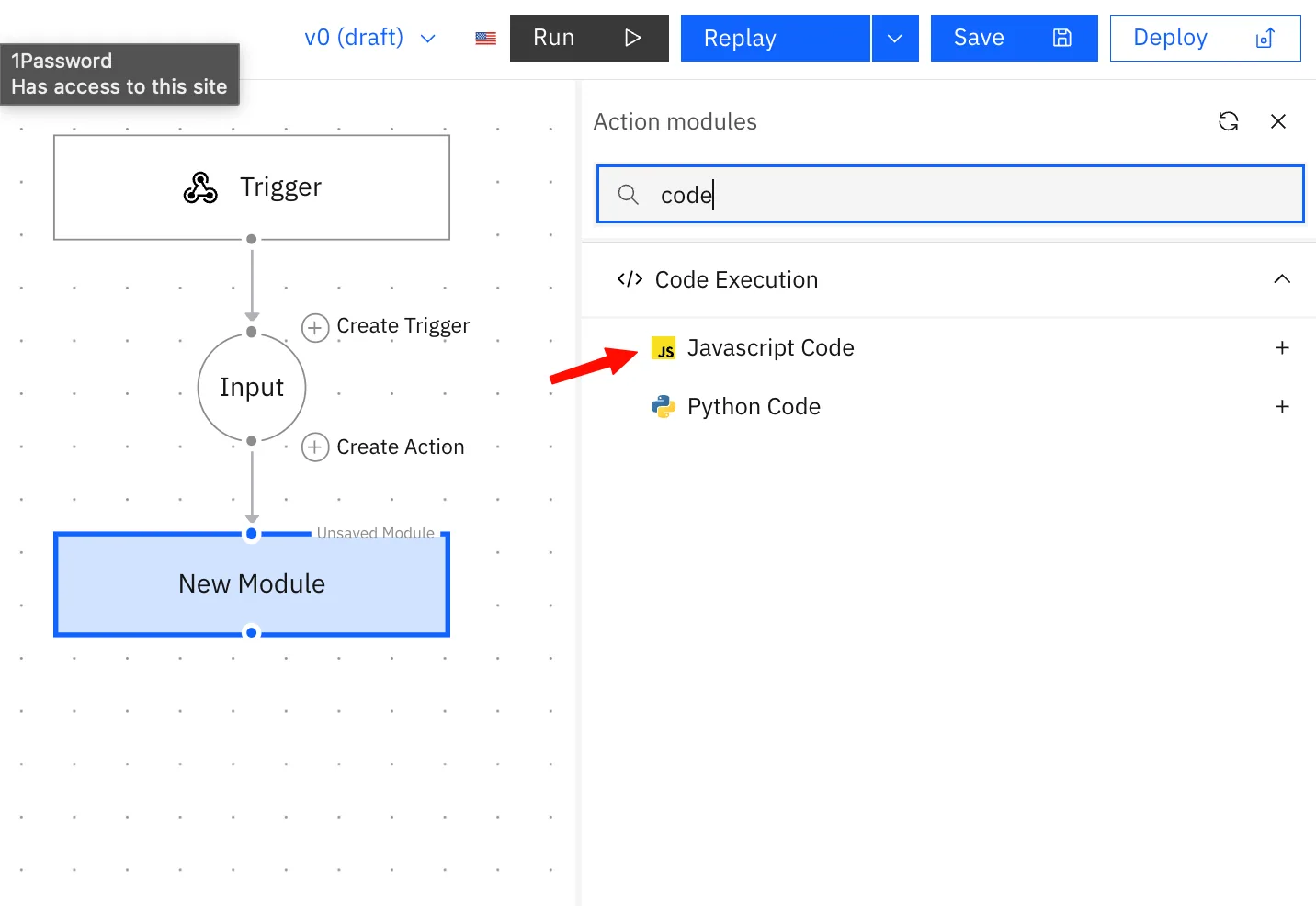Click the Python logo icon
Image resolution: width=1316 pixels, height=906 pixels.
coord(664,407)
